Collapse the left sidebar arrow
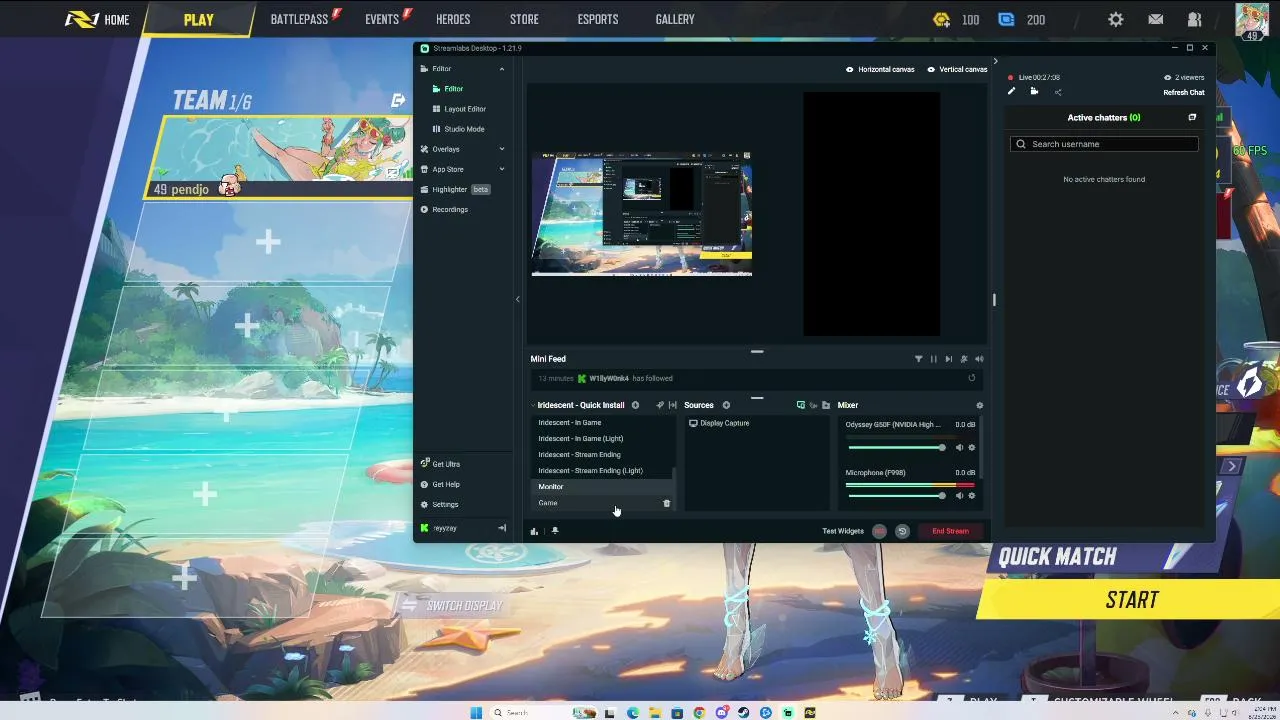Screen dimensions: 1280x720 (517, 299)
